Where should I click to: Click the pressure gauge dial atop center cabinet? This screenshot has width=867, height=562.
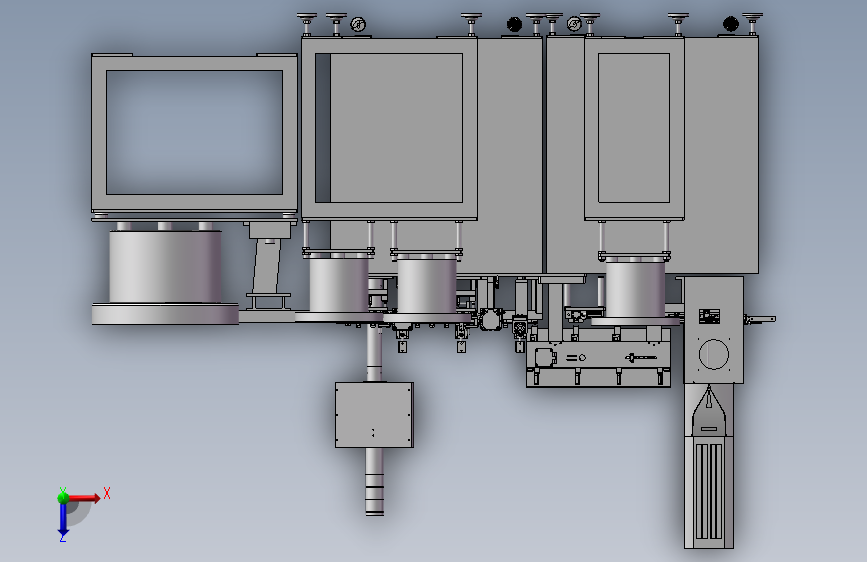(358, 25)
